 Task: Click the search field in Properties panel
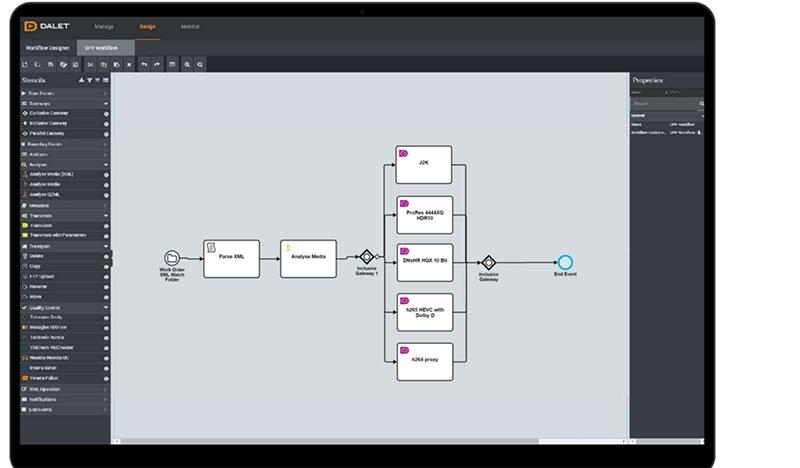point(667,104)
